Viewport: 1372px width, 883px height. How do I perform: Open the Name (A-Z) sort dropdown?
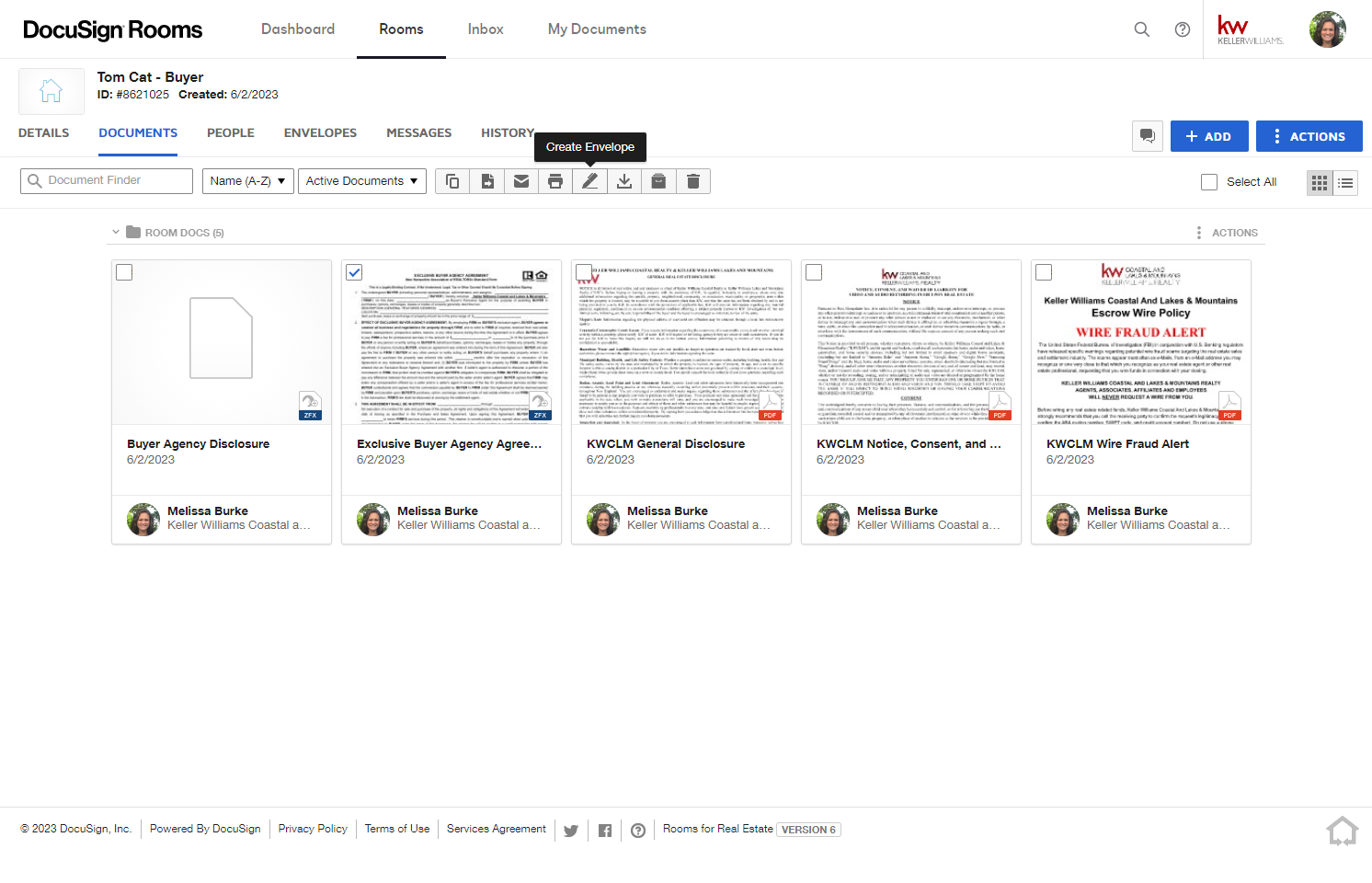tap(248, 181)
